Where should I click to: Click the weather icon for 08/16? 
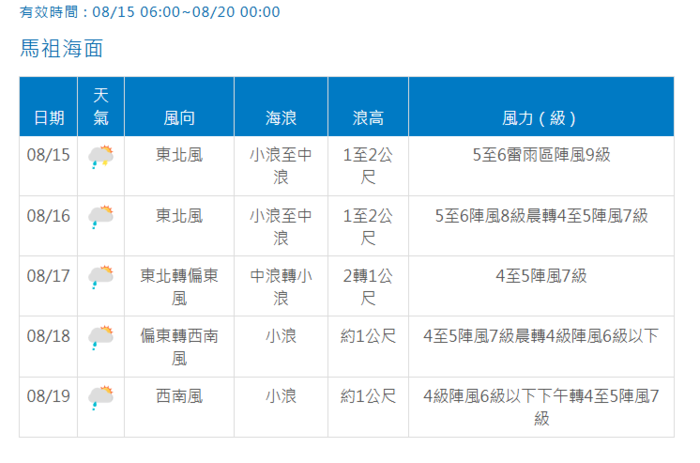click(x=101, y=217)
